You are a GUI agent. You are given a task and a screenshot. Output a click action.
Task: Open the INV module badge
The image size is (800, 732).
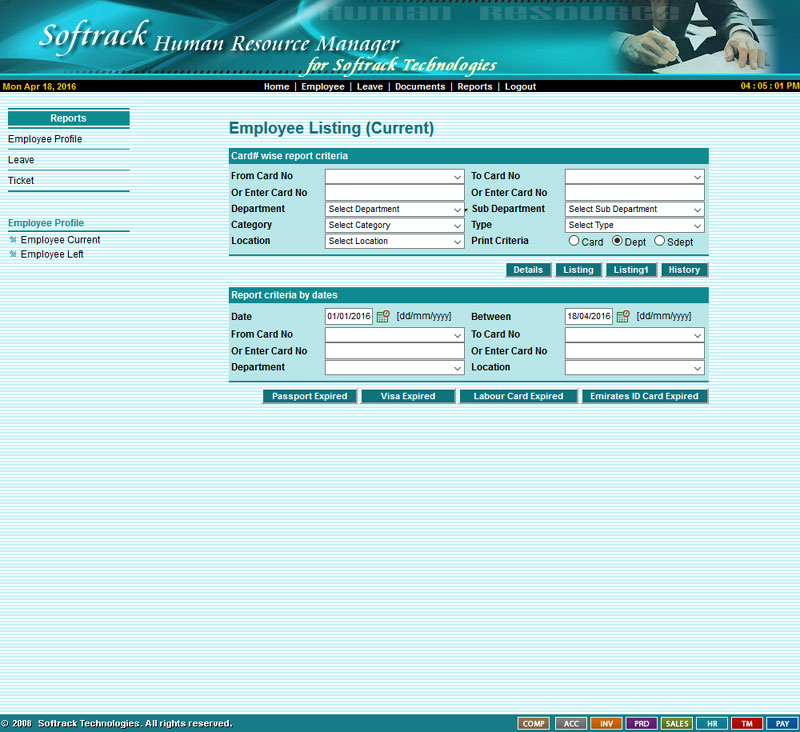(606, 723)
